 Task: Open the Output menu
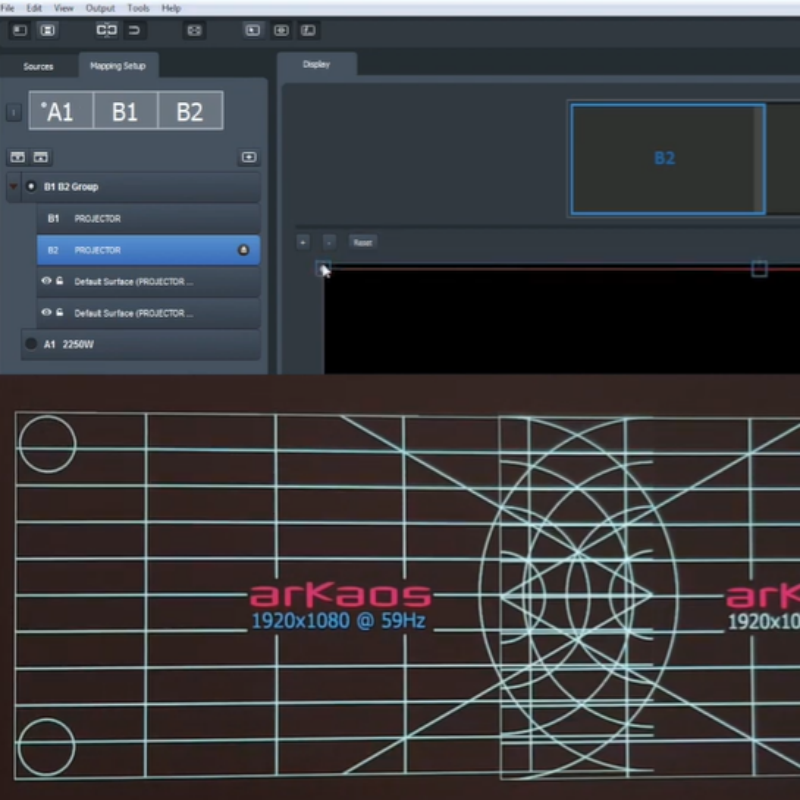click(x=100, y=8)
